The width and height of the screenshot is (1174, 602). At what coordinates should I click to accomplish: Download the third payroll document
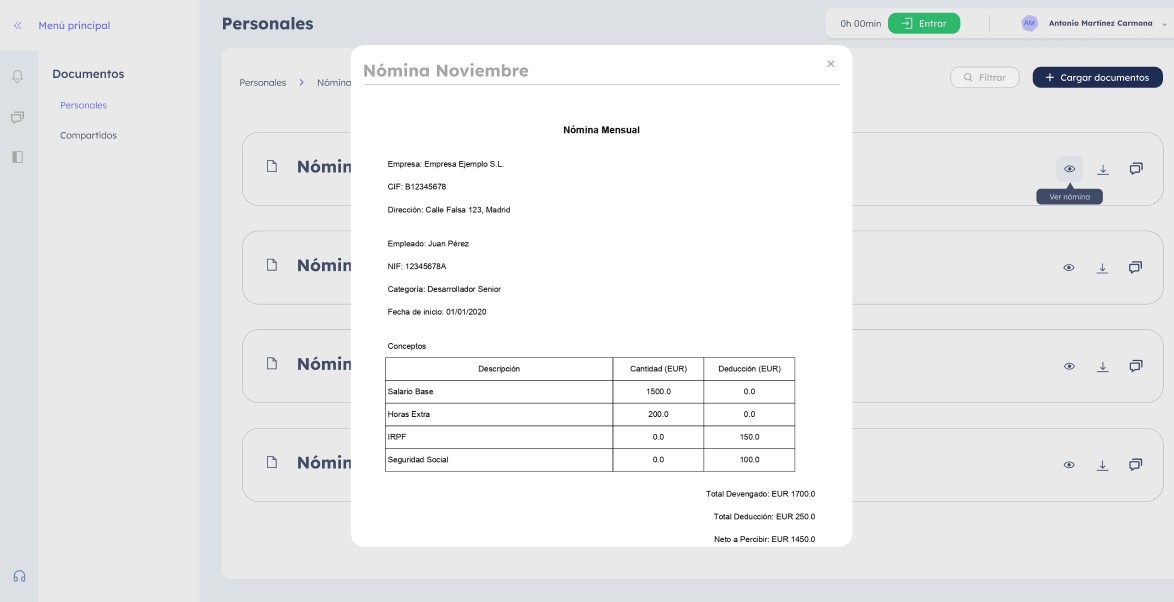[1103, 367]
